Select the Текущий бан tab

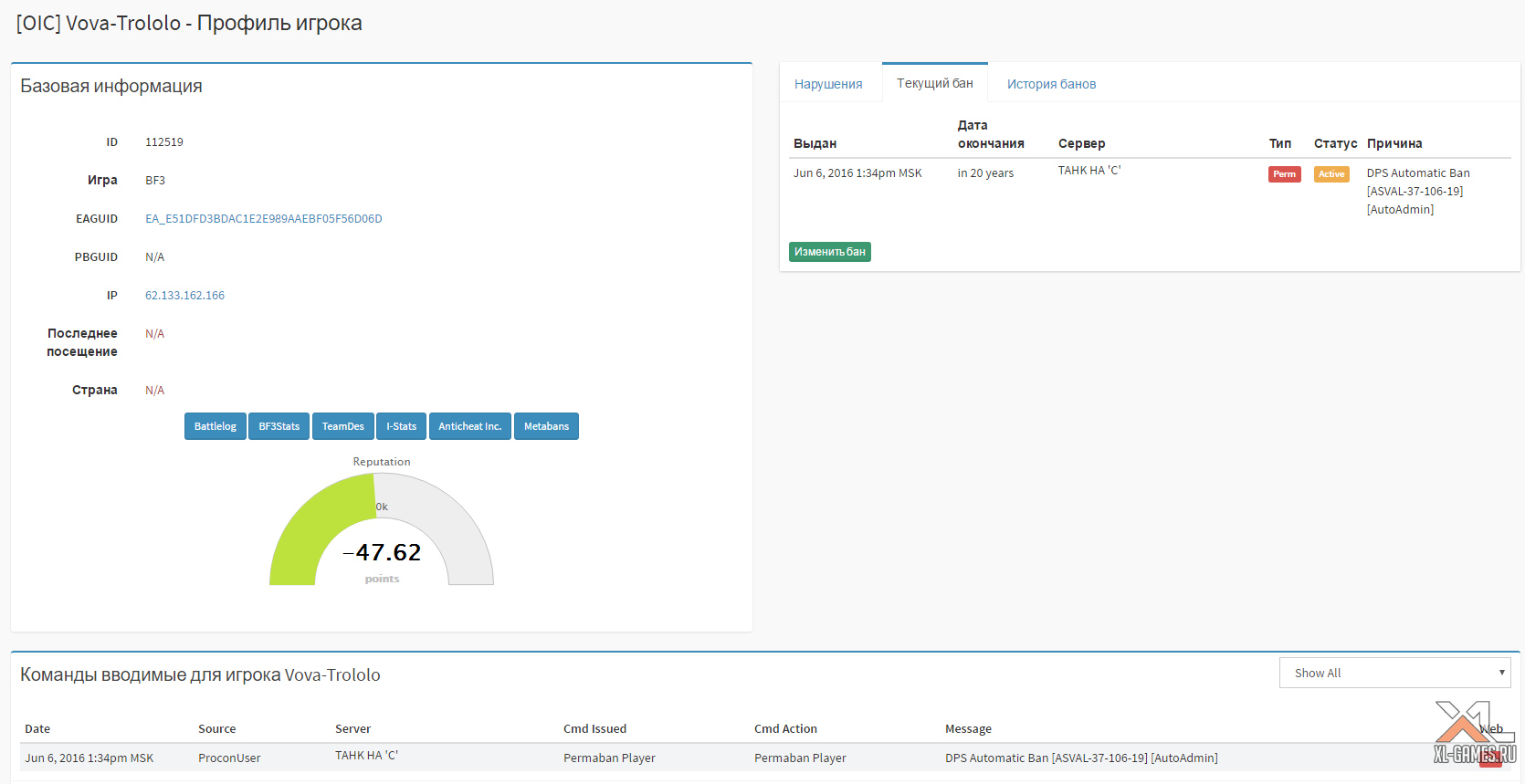pyautogui.click(x=934, y=83)
